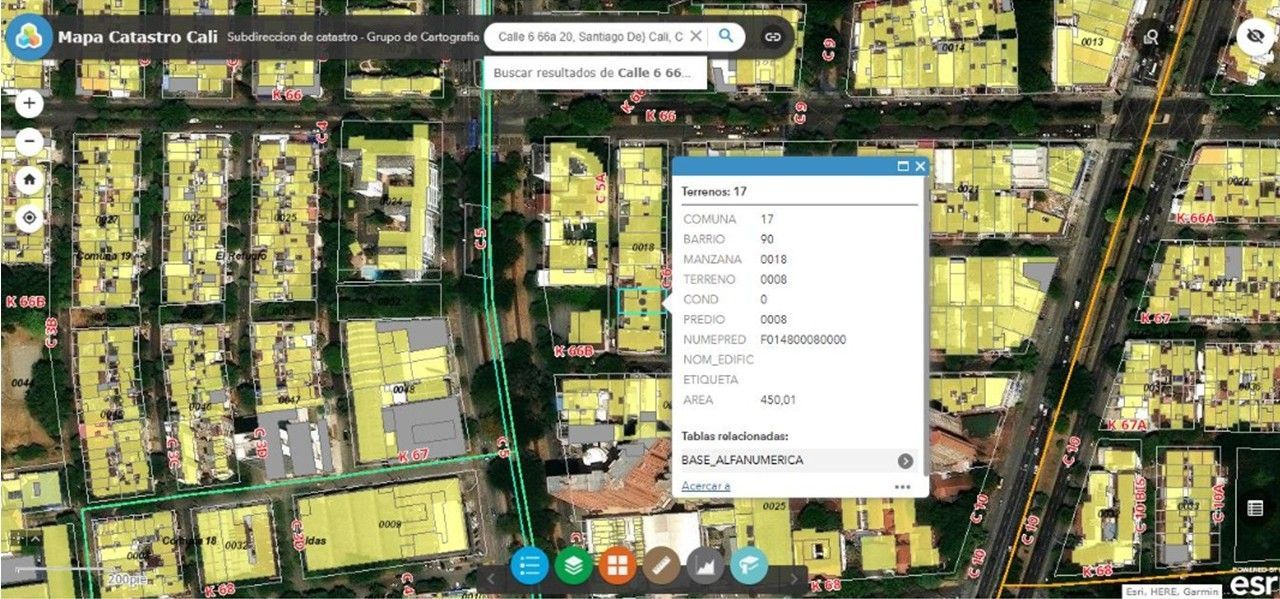
Task: Open the teal graduation cap widget
Action: tap(748, 566)
